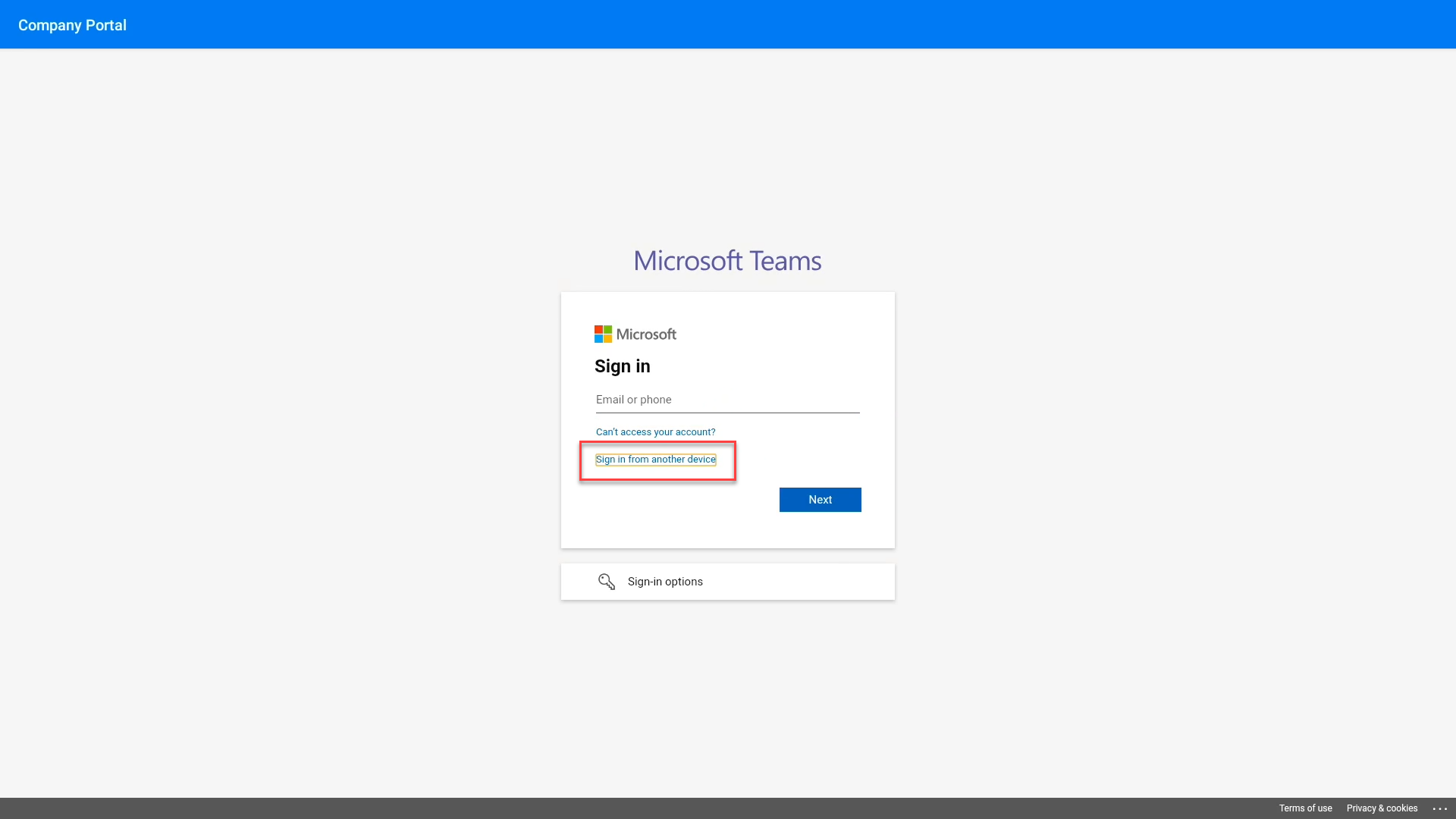Focus the Email or phone input field
The height and width of the screenshot is (819, 1456).
[x=727, y=400]
